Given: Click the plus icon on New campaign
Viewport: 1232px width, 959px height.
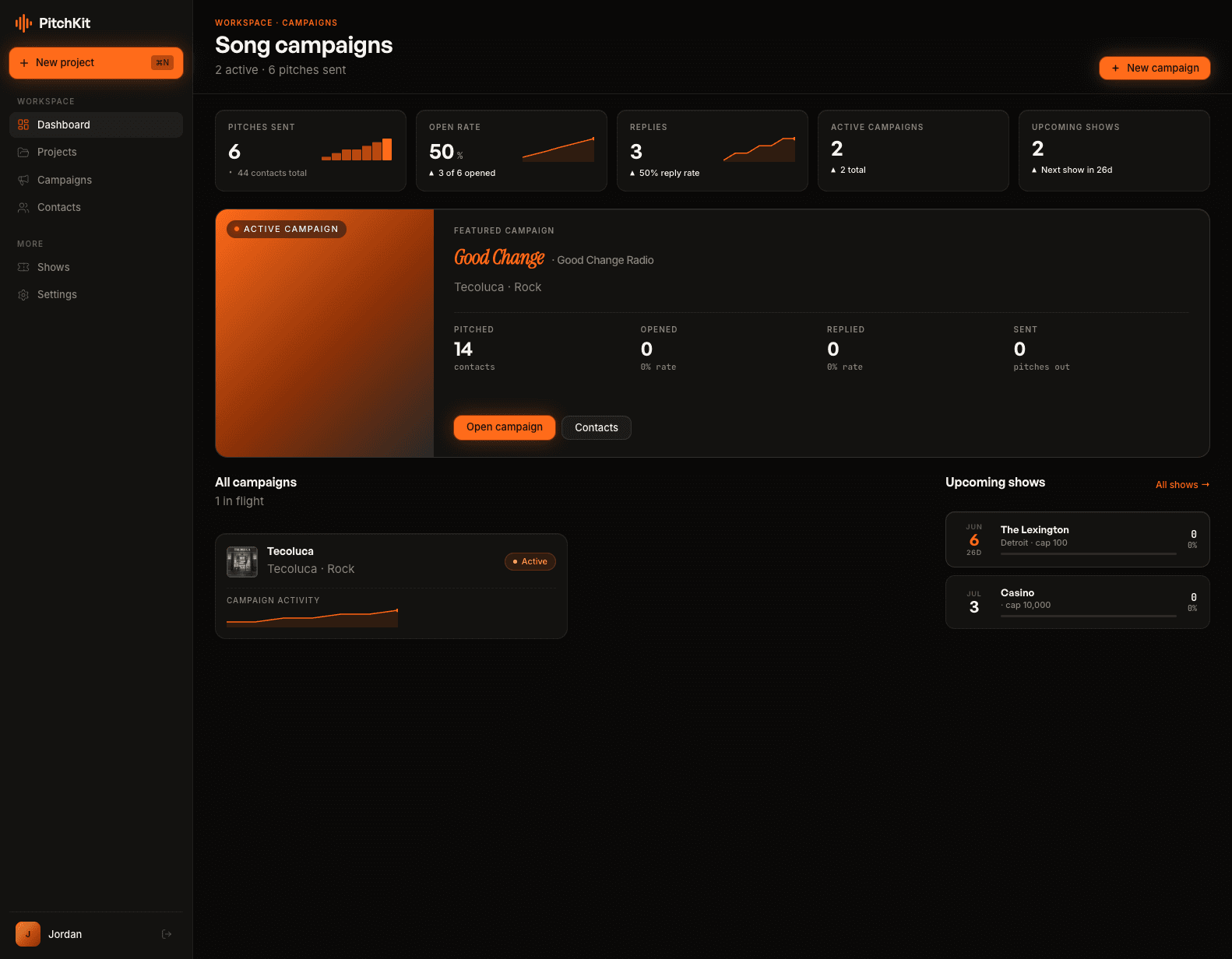Looking at the screenshot, I should click(1115, 68).
